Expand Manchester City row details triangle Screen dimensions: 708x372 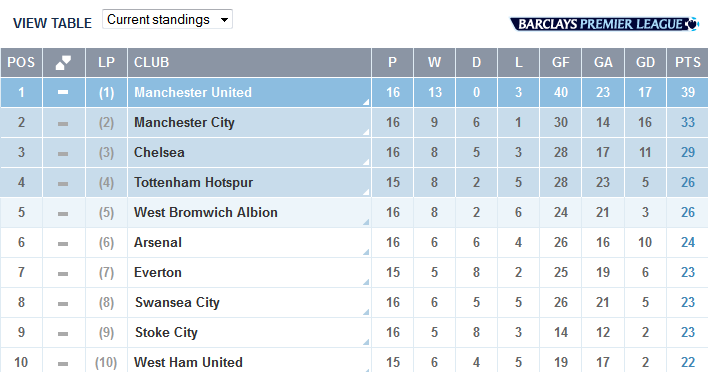click(x=366, y=132)
